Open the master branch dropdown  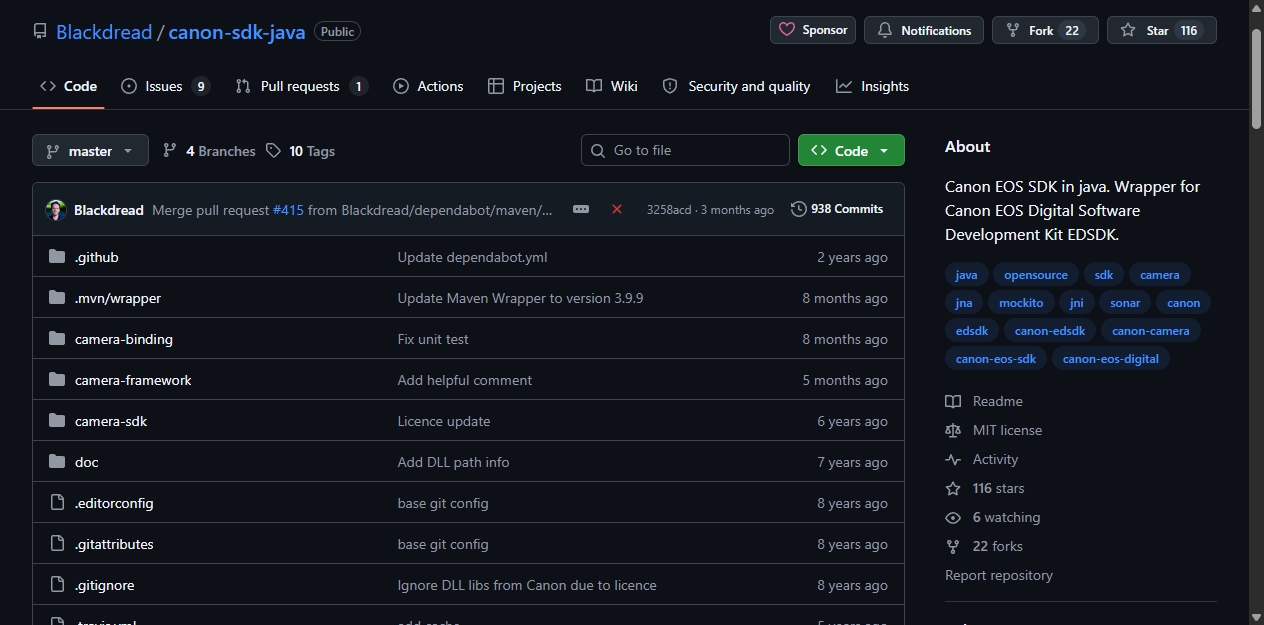coord(90,151)
